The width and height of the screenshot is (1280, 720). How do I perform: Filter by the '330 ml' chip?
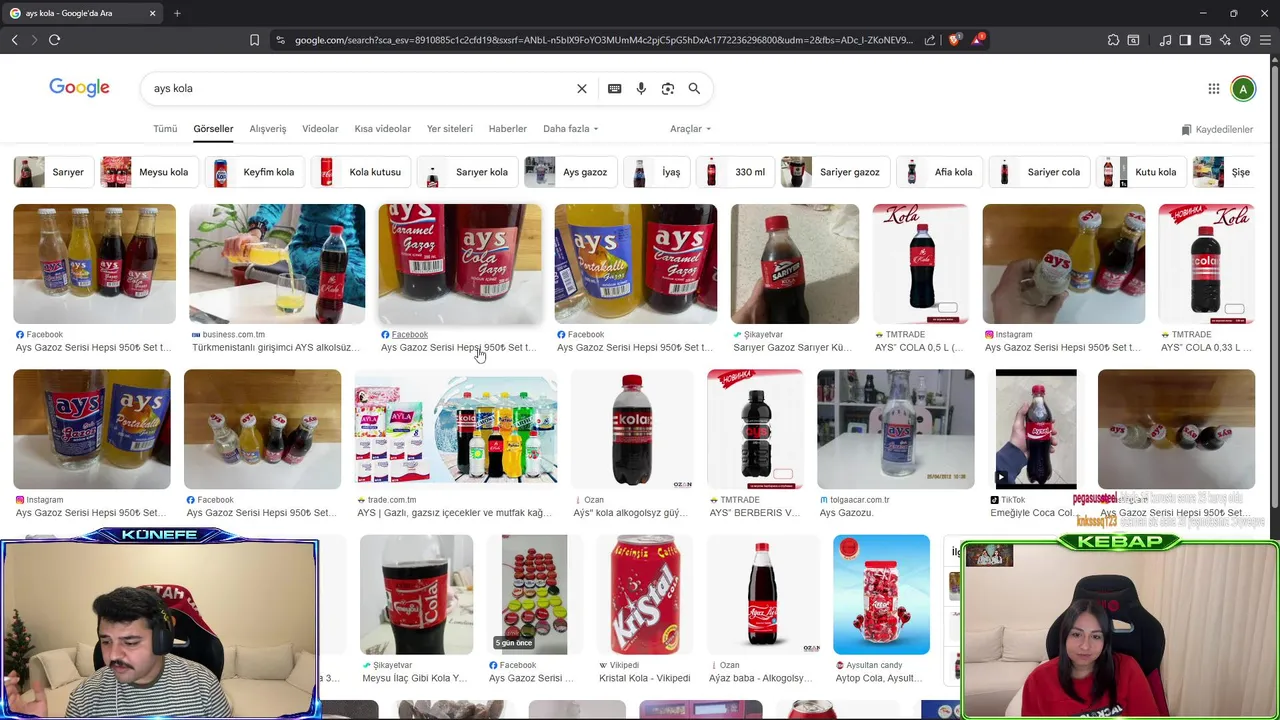pos(735,172)
